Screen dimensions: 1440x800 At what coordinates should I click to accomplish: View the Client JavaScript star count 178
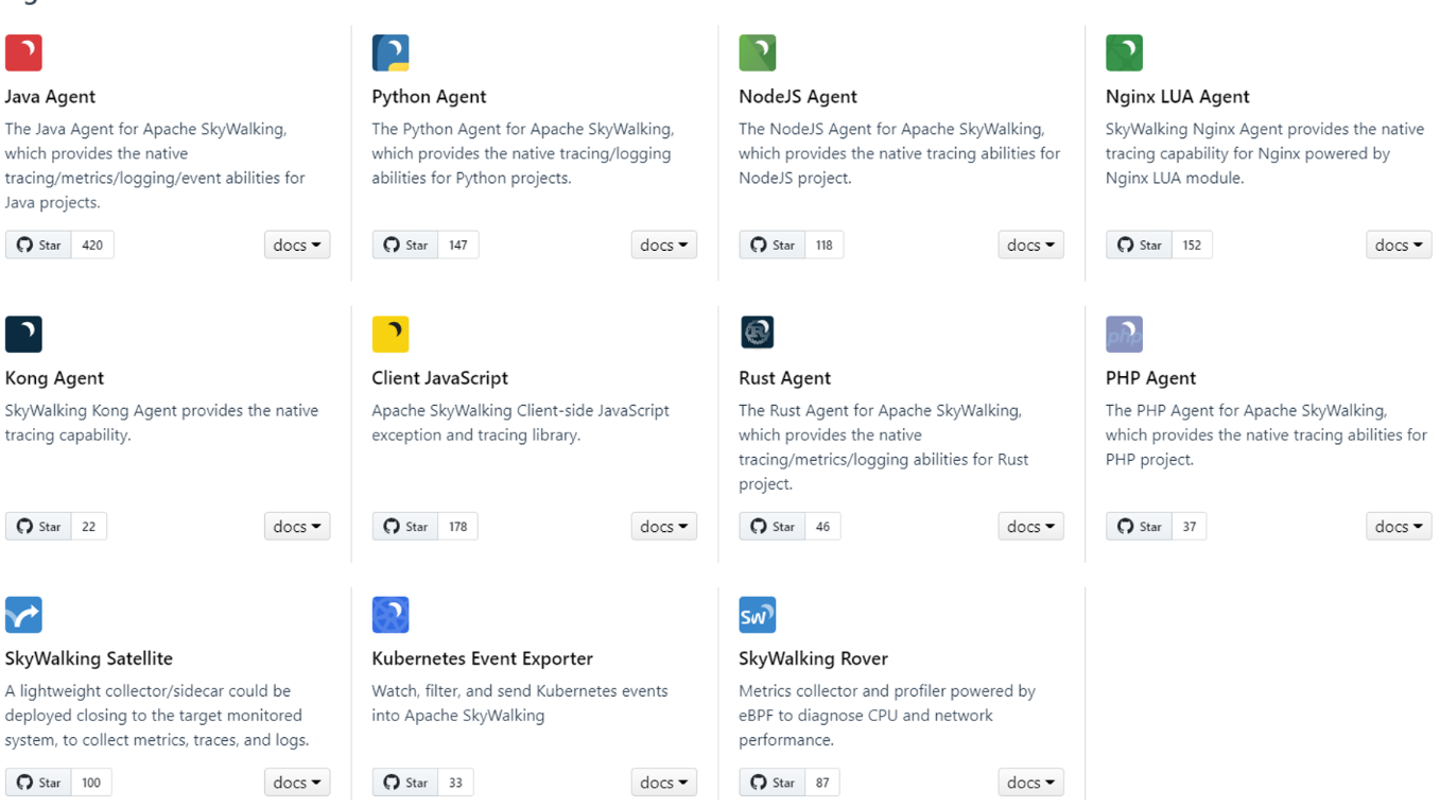(458, 526)
